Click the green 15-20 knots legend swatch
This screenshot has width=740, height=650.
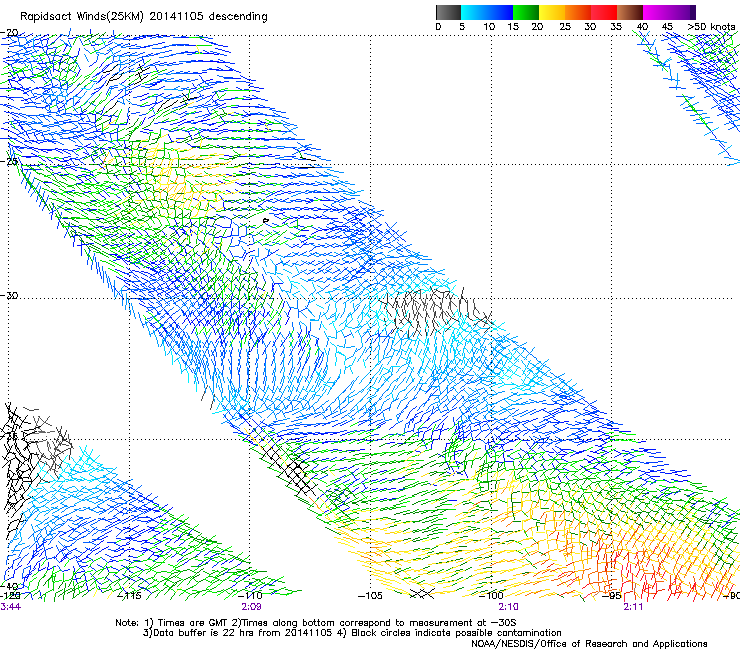point(526,12)
